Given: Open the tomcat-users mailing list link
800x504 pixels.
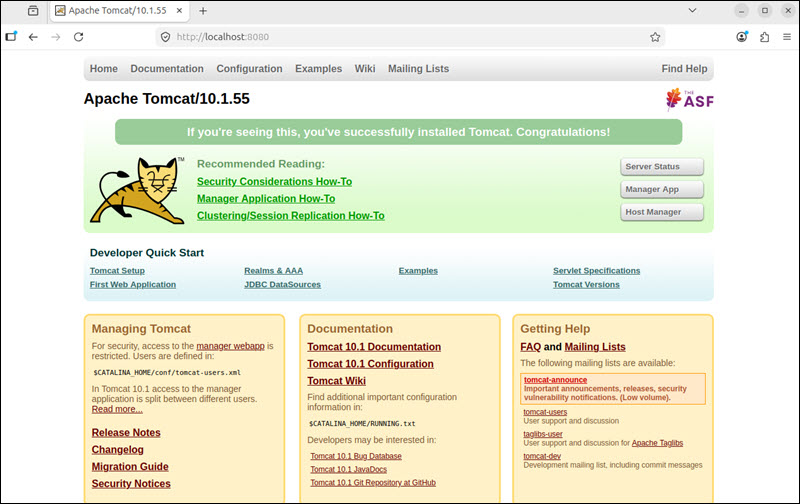Looking at the screenshot, I should (545, 412).
